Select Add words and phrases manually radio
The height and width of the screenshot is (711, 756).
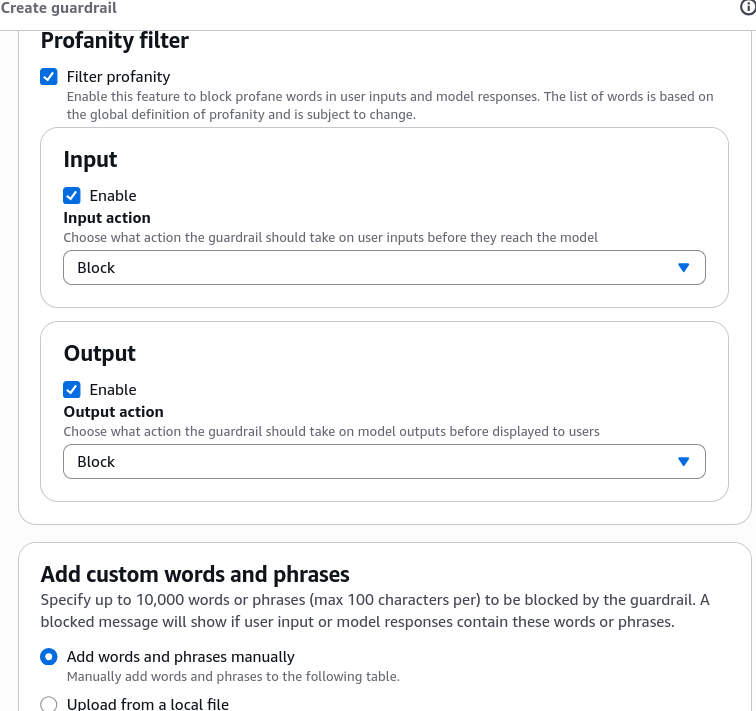pos(49,657)
